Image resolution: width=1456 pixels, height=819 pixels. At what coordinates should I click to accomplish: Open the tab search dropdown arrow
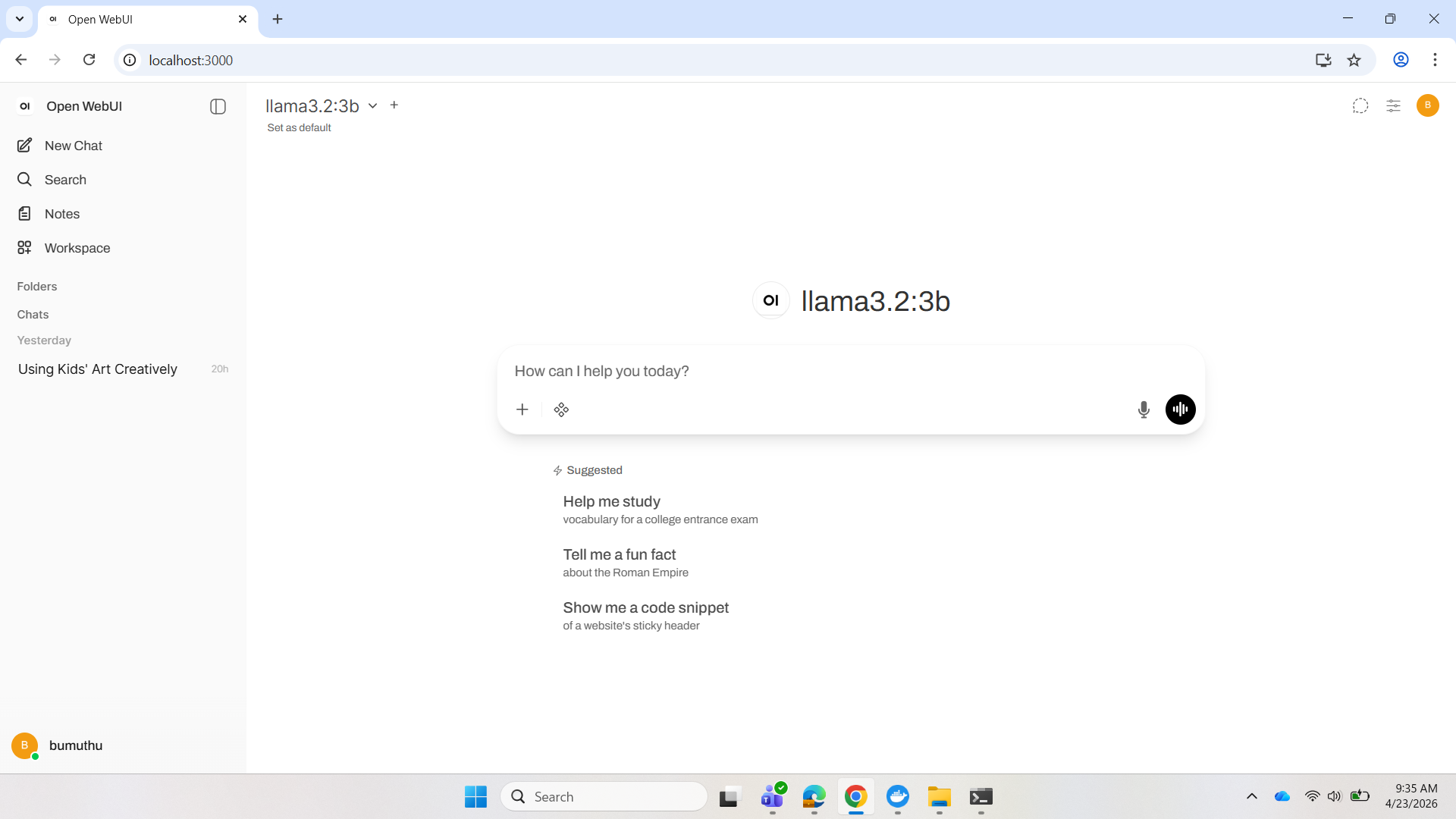[x=20, y=19]
